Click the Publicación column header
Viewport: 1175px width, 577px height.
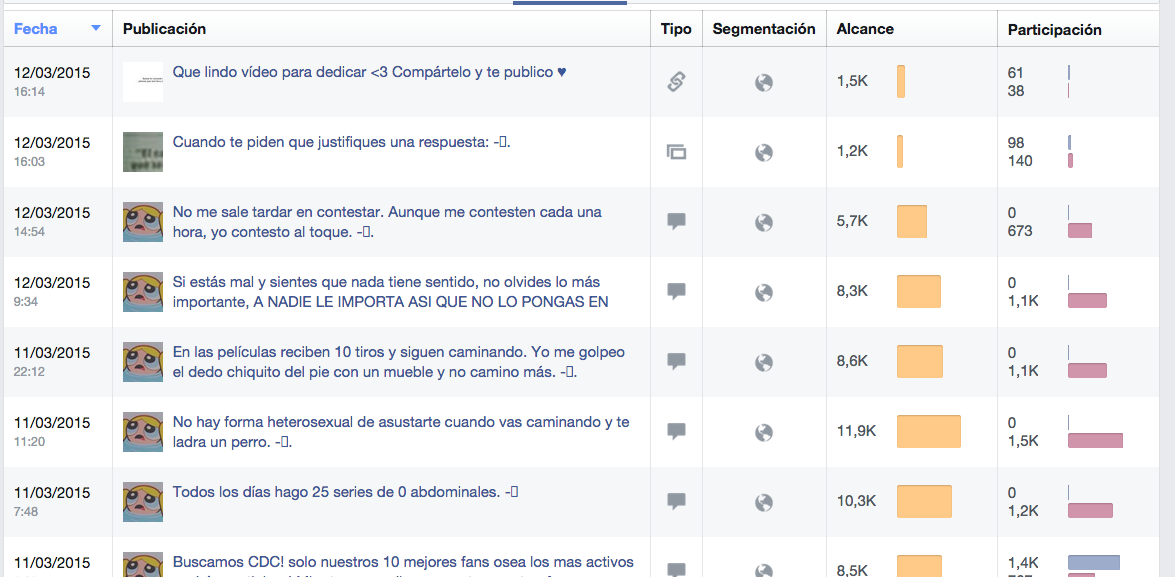[x=165, y=29]
